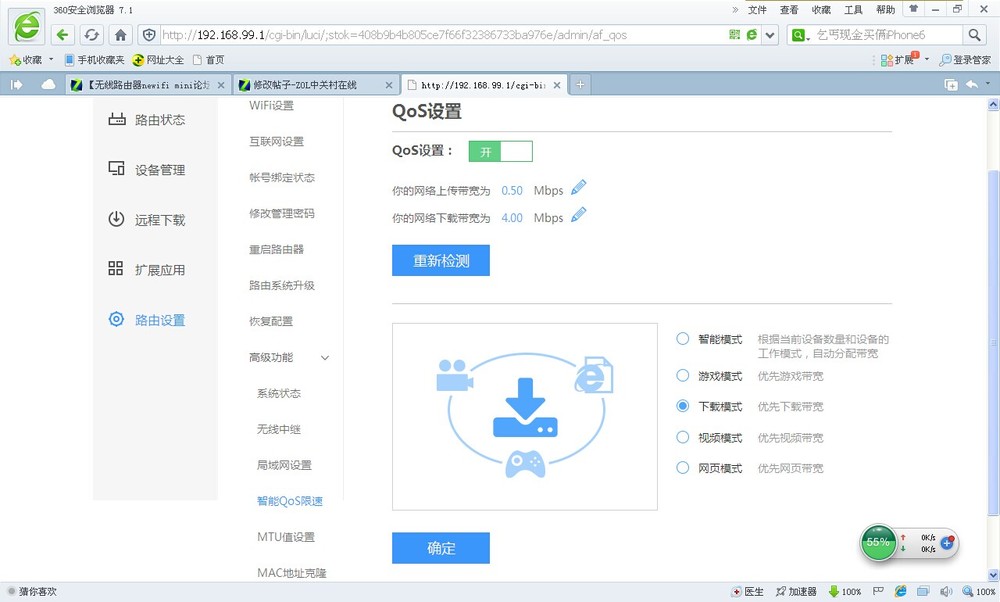This screenshot has height=602, width=1000.
Task: Open 路由状态 sidebar section
Action: pyautogui.click(x=146, y=120)
